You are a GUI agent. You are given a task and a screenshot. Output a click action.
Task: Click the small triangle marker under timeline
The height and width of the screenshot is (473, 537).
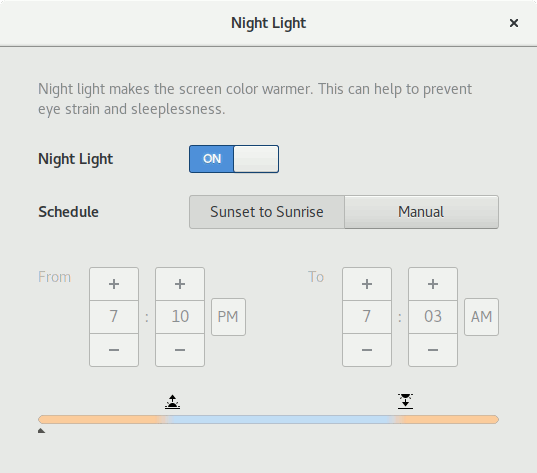pos(41,431)
